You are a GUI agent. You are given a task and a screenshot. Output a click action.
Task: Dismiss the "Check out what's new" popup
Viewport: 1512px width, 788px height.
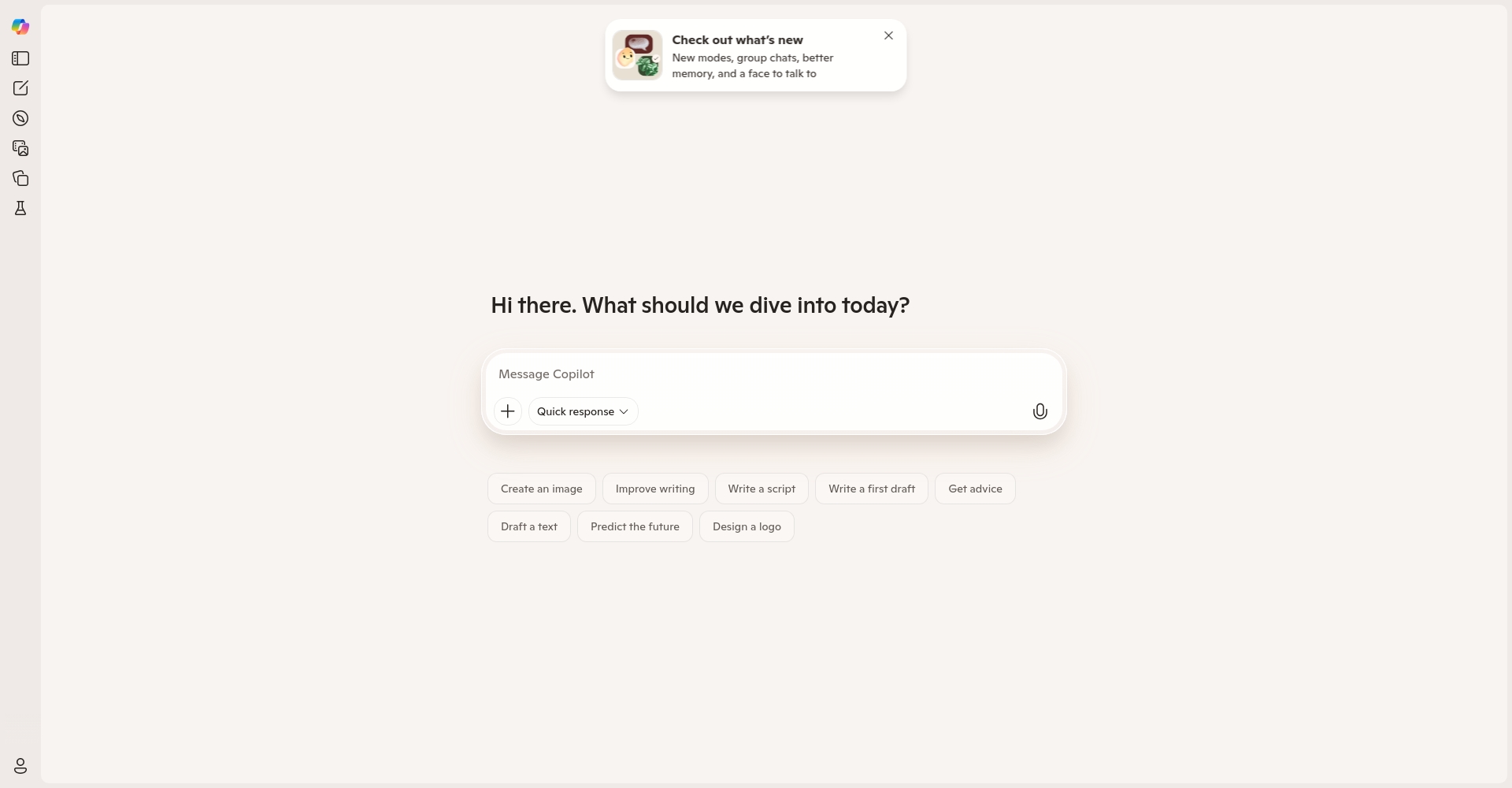pos(888,35)
